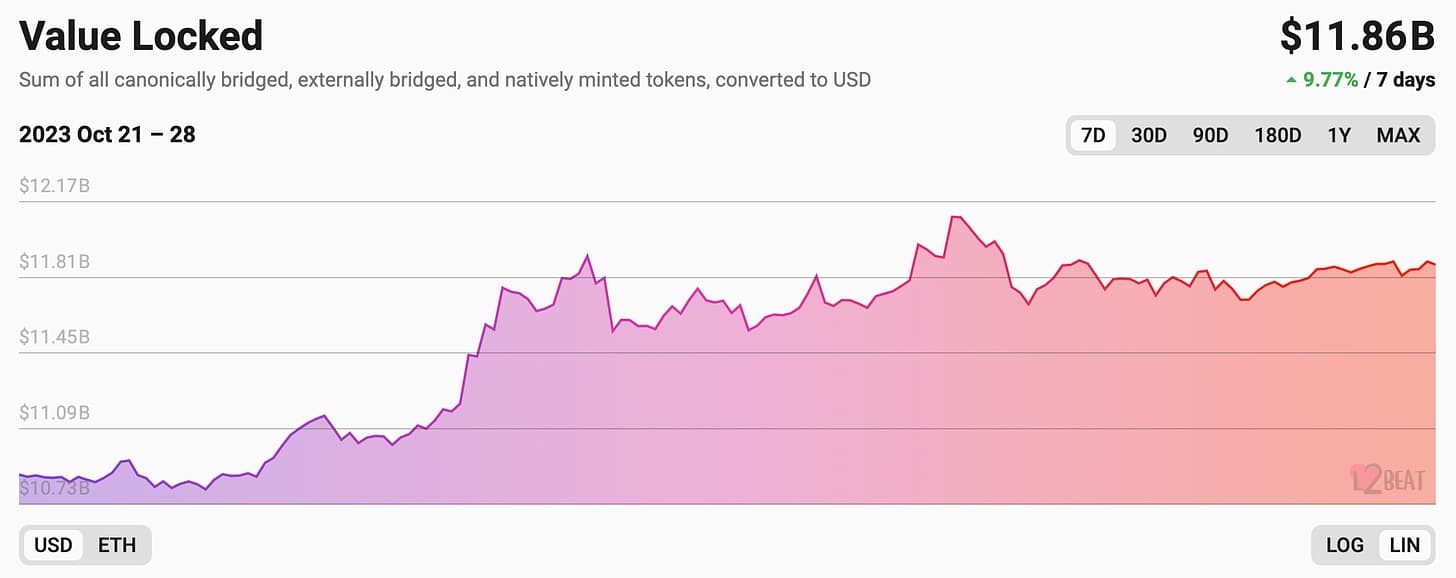This screenshot has height=578, width=1456.
Task: Click the $12.17B axis label
Action: pos(54,186)
